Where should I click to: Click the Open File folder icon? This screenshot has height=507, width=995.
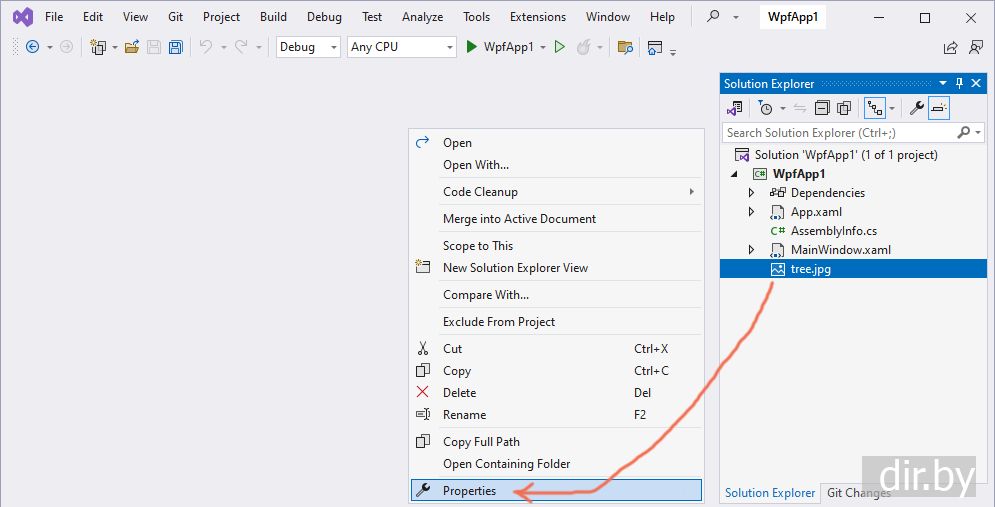pyautogui.click(x=132, y=47)
